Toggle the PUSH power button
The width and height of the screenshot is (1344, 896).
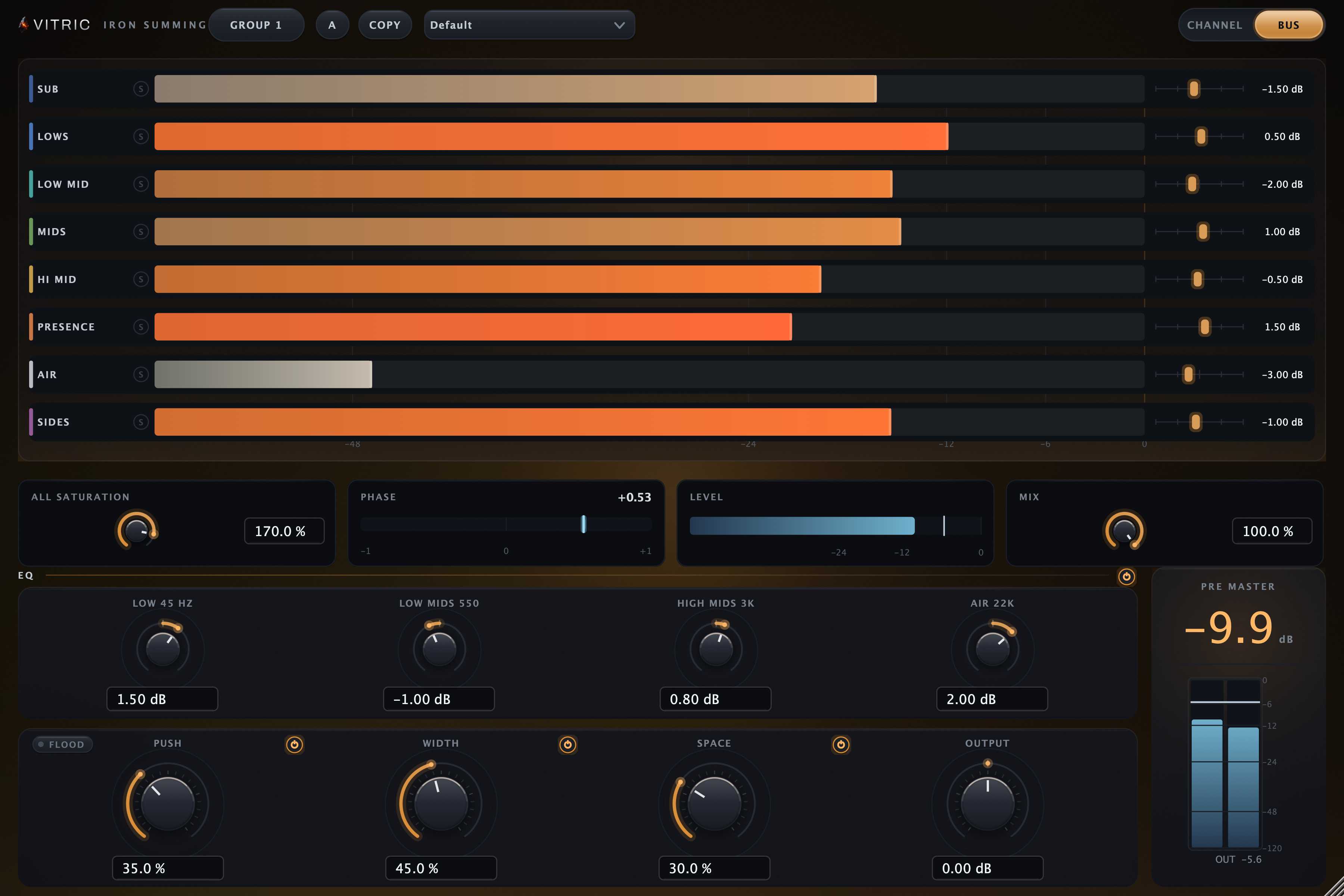pyautogui.click(x=294, y=744)
